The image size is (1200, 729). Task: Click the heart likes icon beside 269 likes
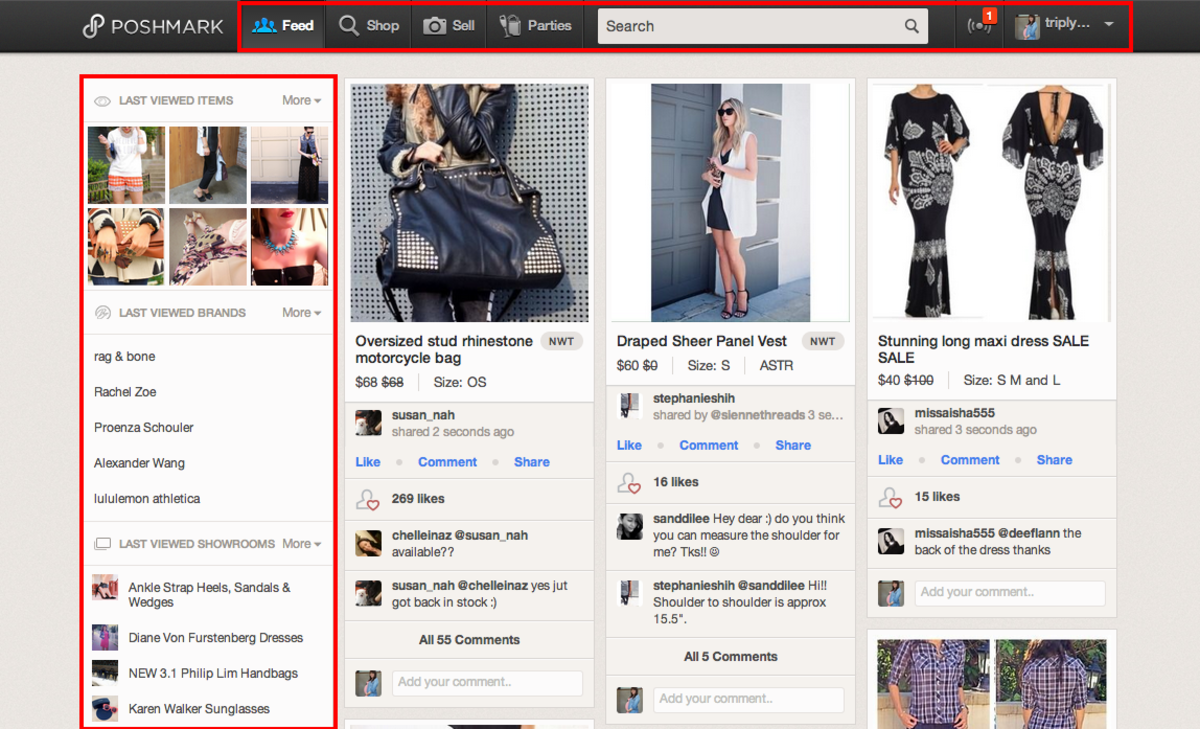point(368,499)
